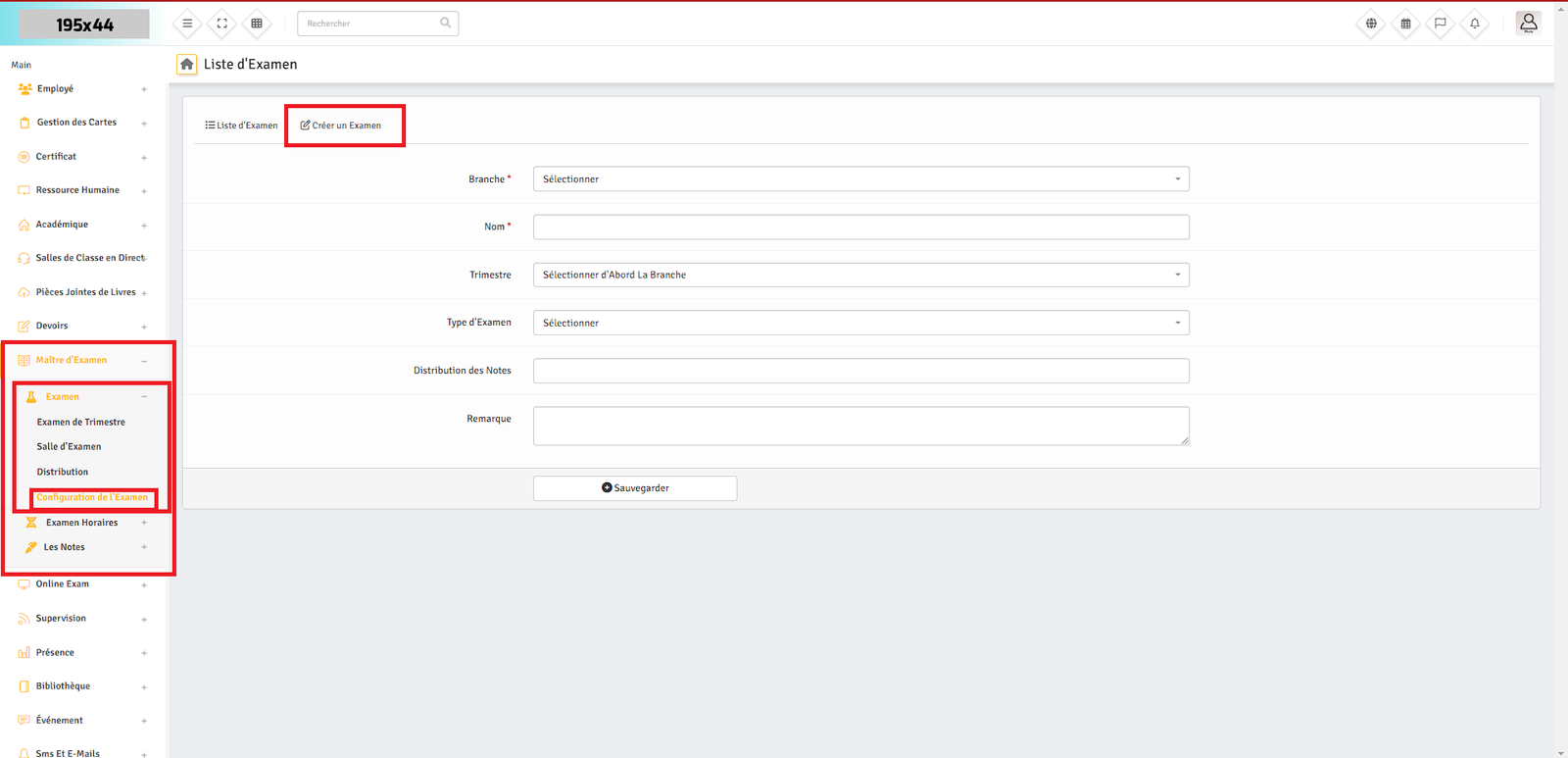This screenshot has width=1568, height=758.
Task: Click the globe language icon
Action: click(x=1371, y=24)
